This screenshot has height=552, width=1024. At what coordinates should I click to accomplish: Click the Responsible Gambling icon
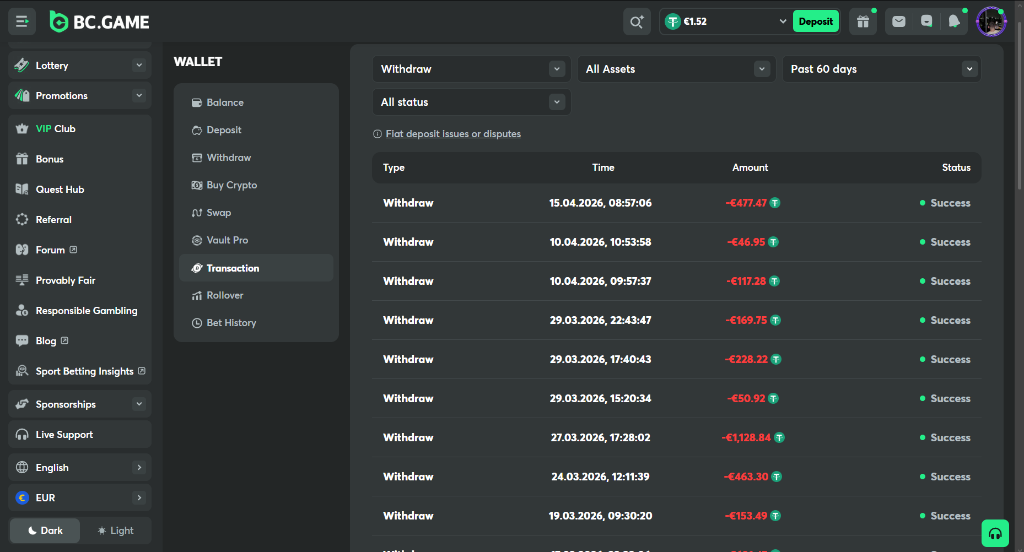click(22, 310)
